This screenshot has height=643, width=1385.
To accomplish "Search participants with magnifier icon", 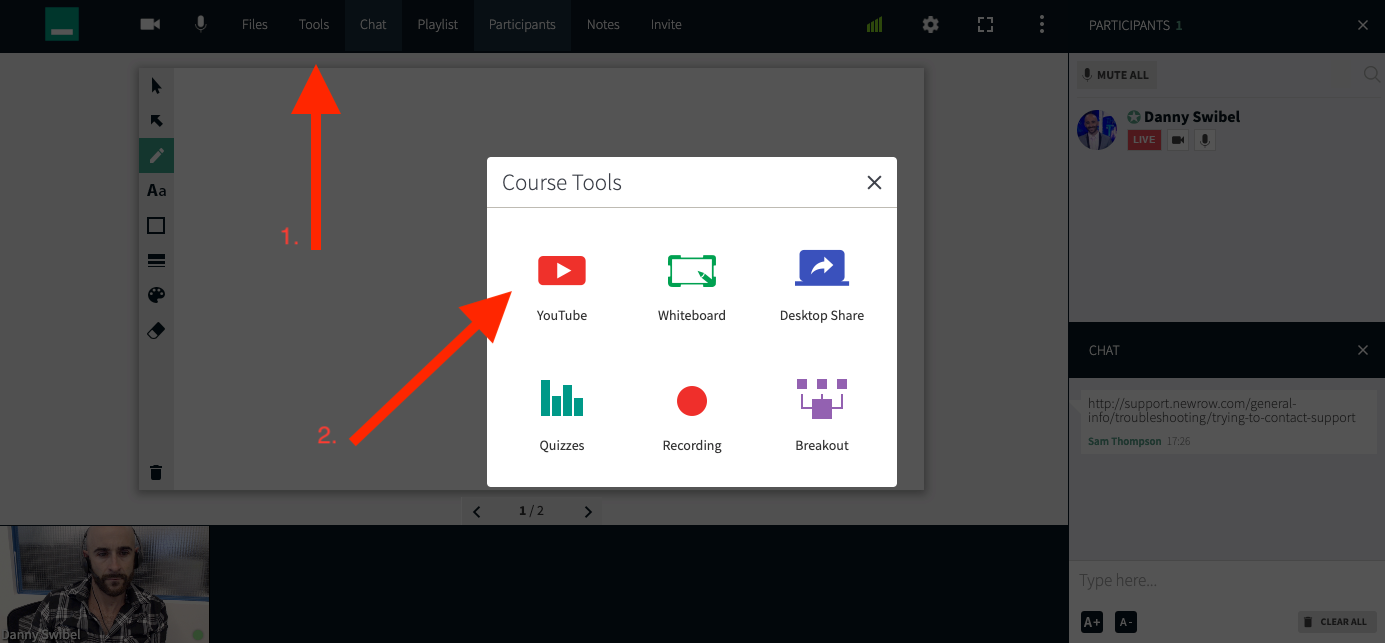I will pos(1371,74).
